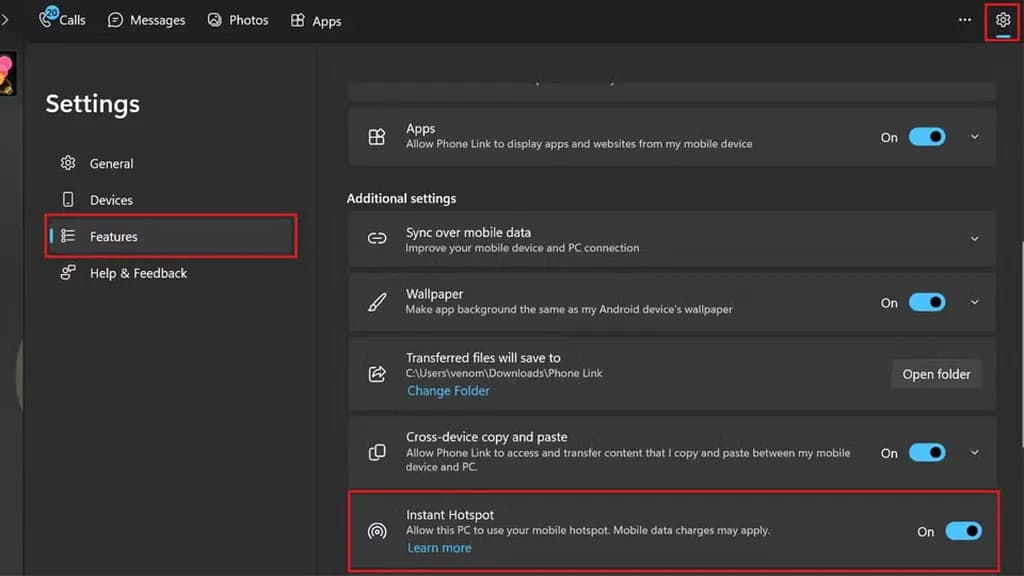Click the Wallpaper paintbrush icon
This screenshot has height=576, width=1024.
tap(377, 302)
